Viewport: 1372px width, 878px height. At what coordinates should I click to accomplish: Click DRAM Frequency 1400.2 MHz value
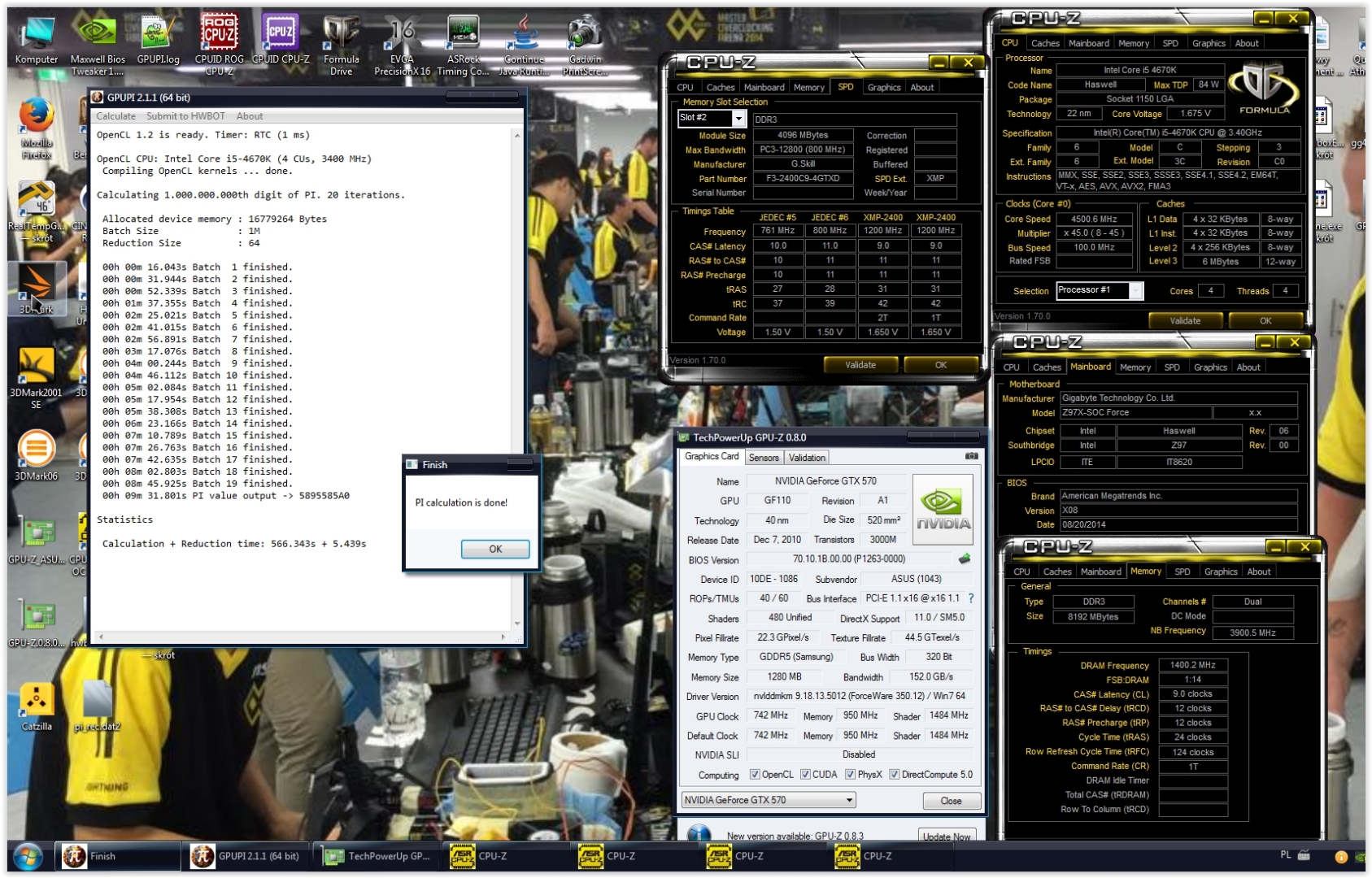click(1193, 665)
